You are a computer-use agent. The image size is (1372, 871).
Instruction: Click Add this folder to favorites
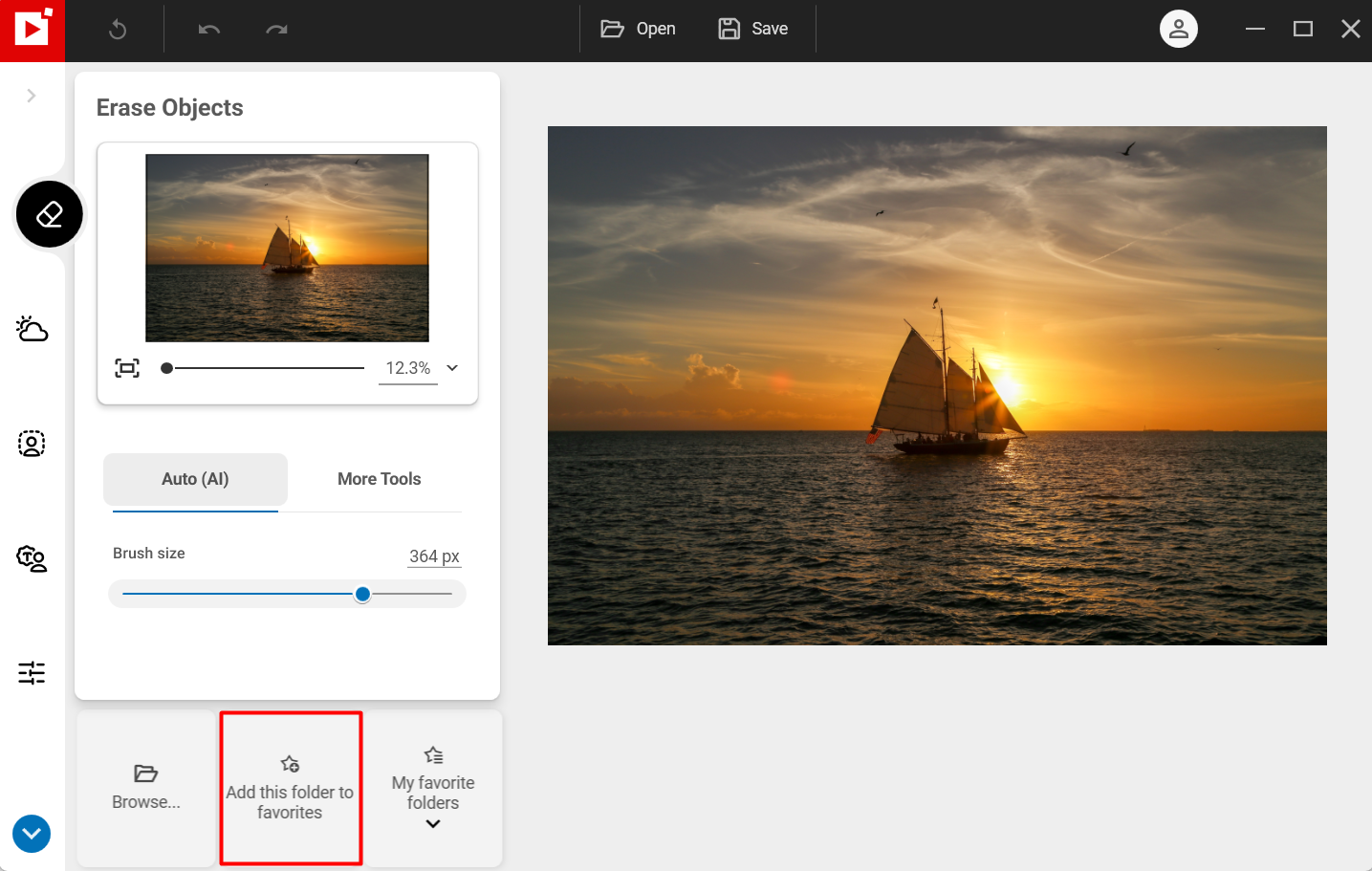coord(291,788)
